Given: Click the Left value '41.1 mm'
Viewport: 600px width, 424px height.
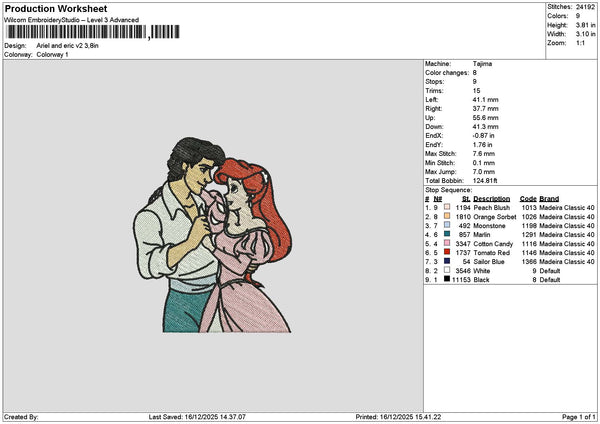Looking at the screenshot, I should [x=485, y=99].
